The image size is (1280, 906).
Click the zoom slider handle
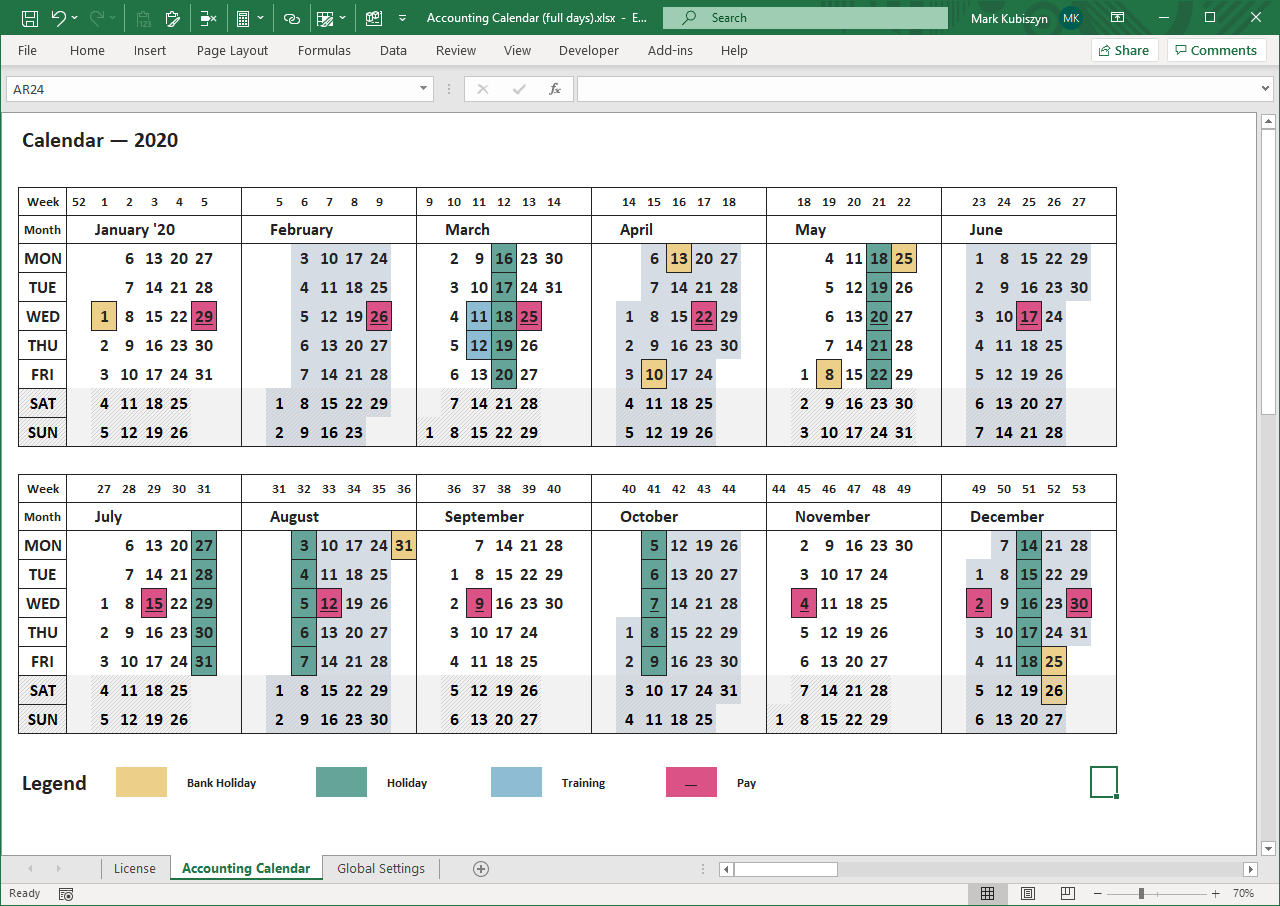1141,893
